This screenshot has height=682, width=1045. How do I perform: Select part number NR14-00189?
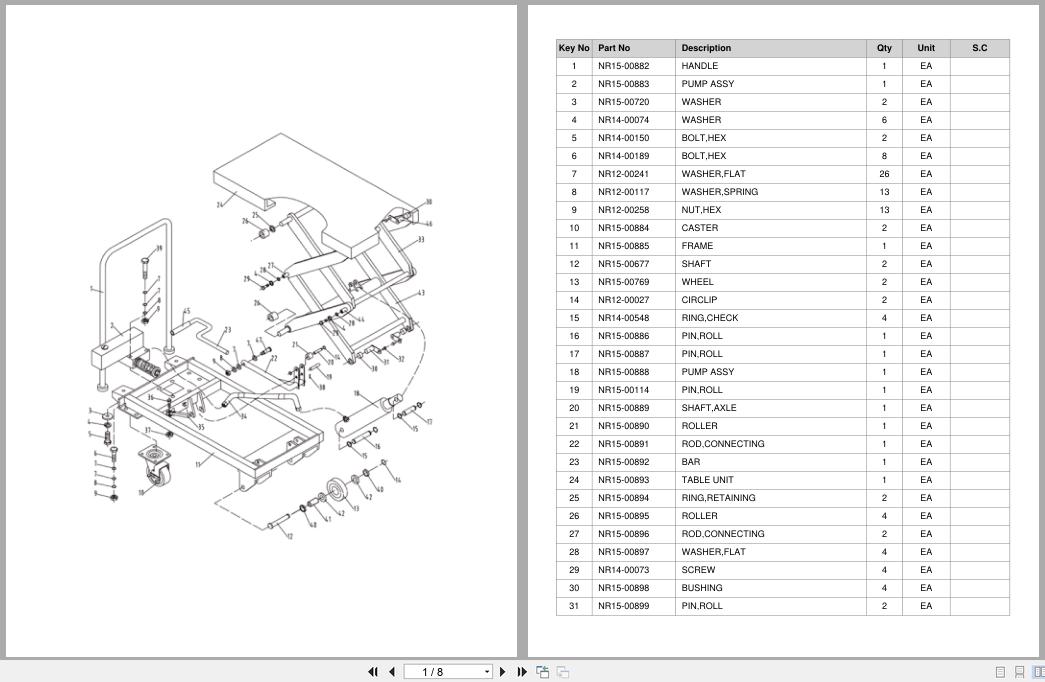(x=623, y=156)
